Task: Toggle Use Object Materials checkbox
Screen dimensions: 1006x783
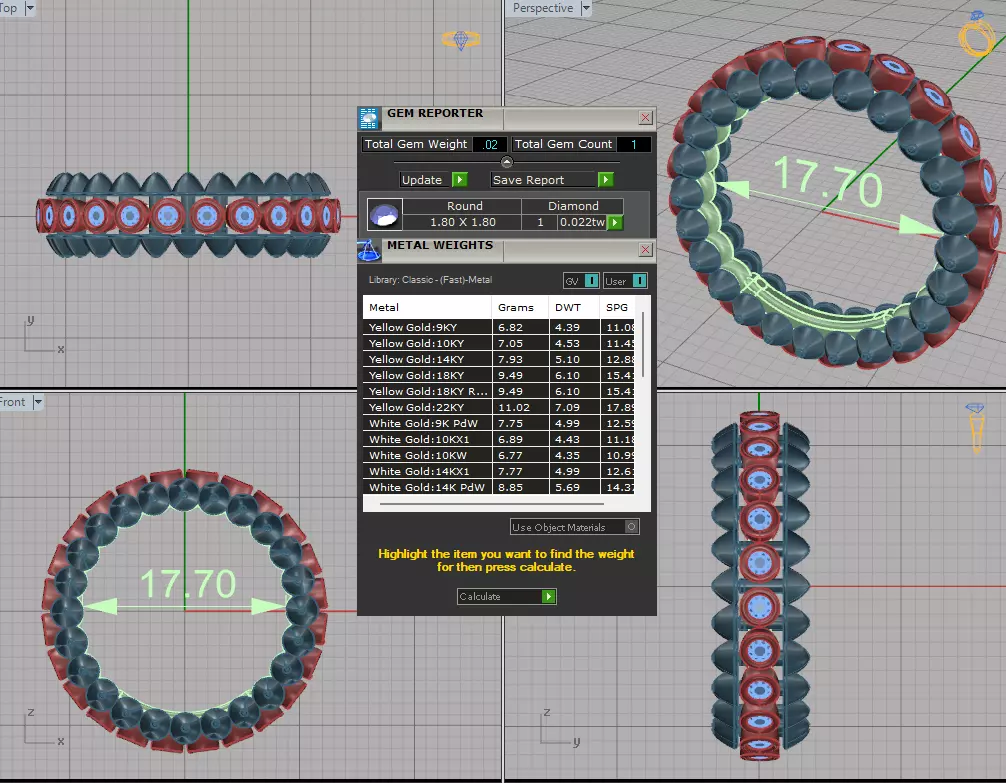Action: click(631, 527)
